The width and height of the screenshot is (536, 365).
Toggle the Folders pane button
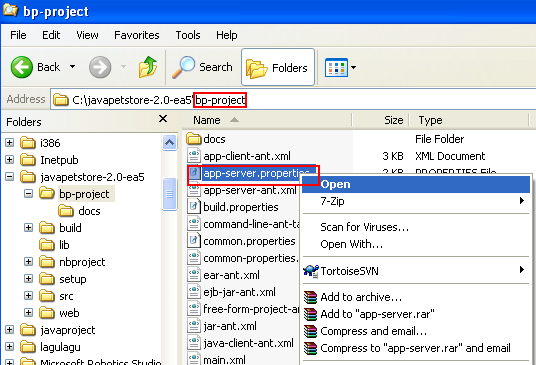tap(278, 67)
